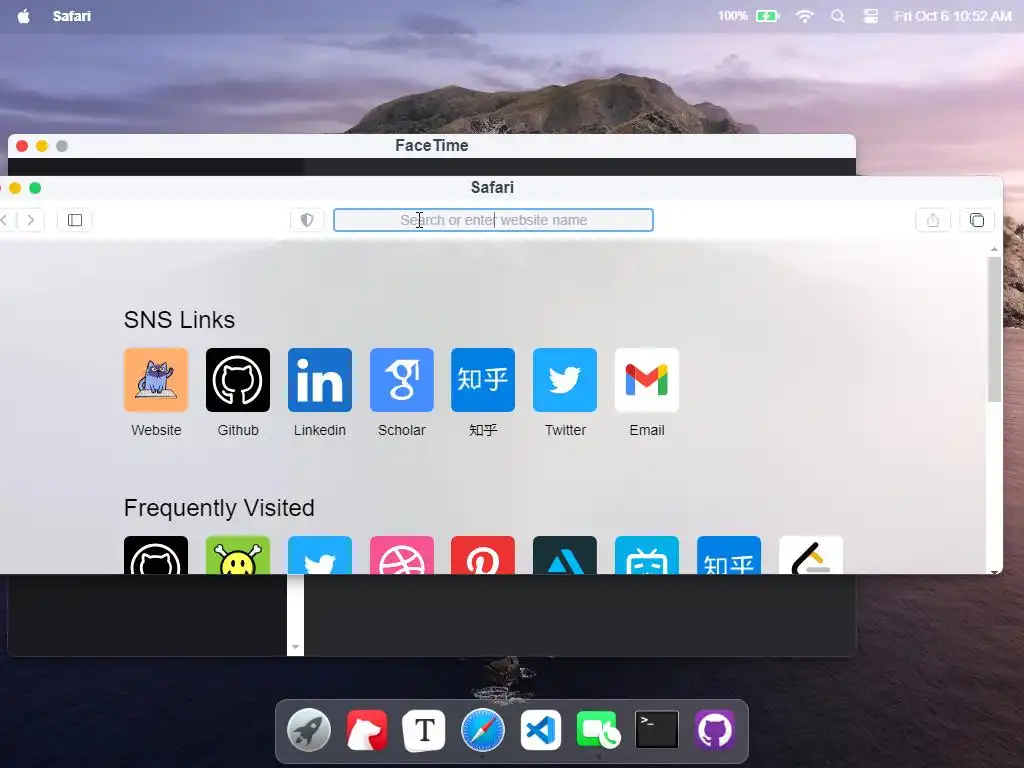Click the privacy shield icon in Safari
The image size is (1024, 768).
[307, 220]
